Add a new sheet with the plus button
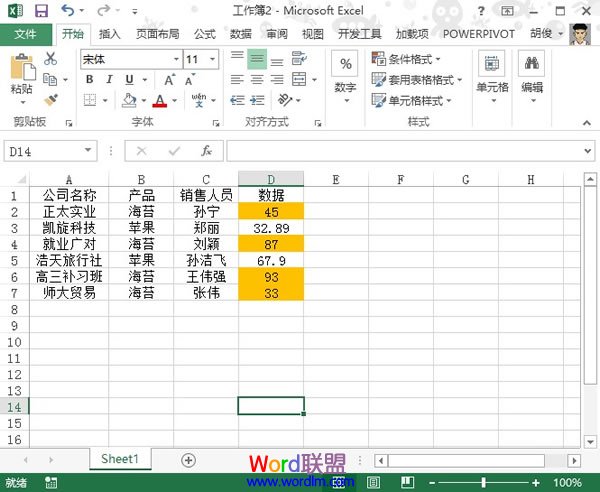600x492 pixels. pos(188,460)
